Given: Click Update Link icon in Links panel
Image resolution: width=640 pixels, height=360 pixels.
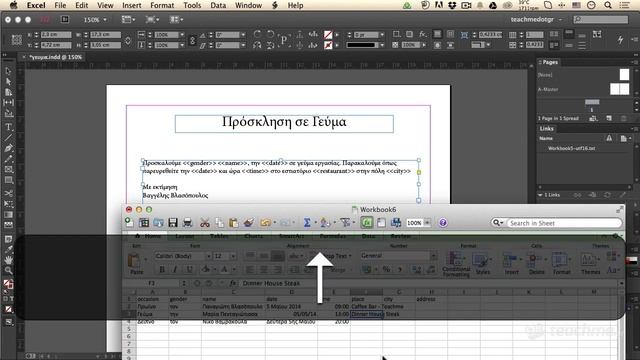Looking at the screenshot, I should click(607, 195).
